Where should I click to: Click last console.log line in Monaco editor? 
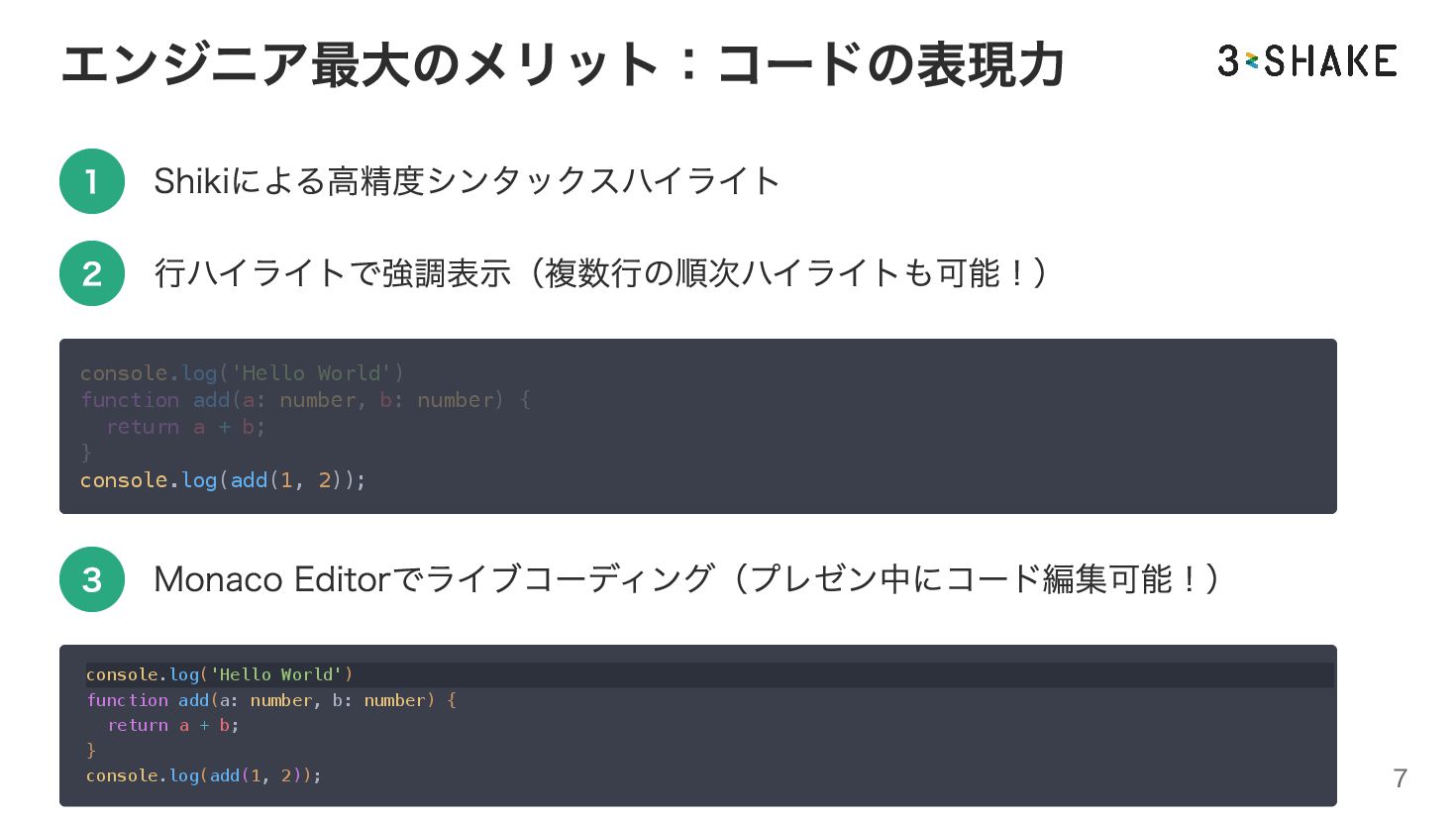tap(203, 775)
